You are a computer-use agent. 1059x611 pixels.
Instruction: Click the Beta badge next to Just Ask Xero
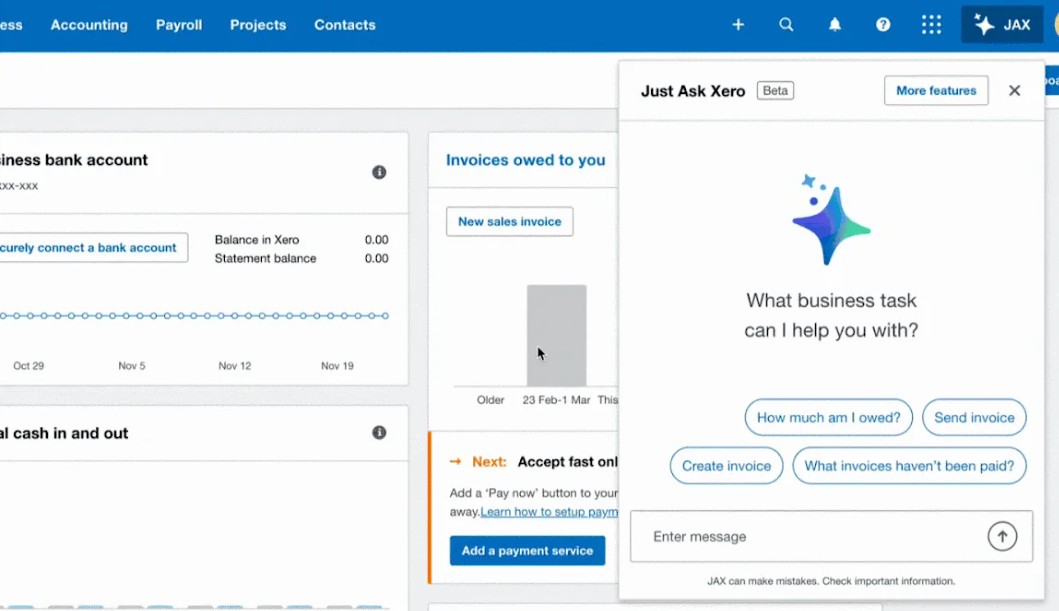775,90
